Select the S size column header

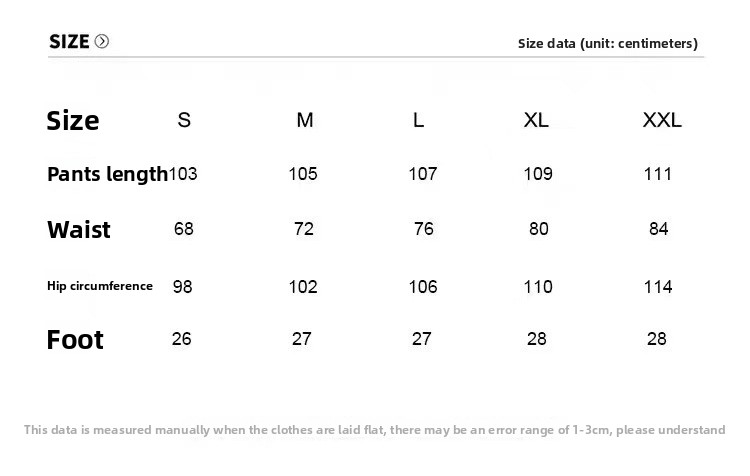point(184,120)
